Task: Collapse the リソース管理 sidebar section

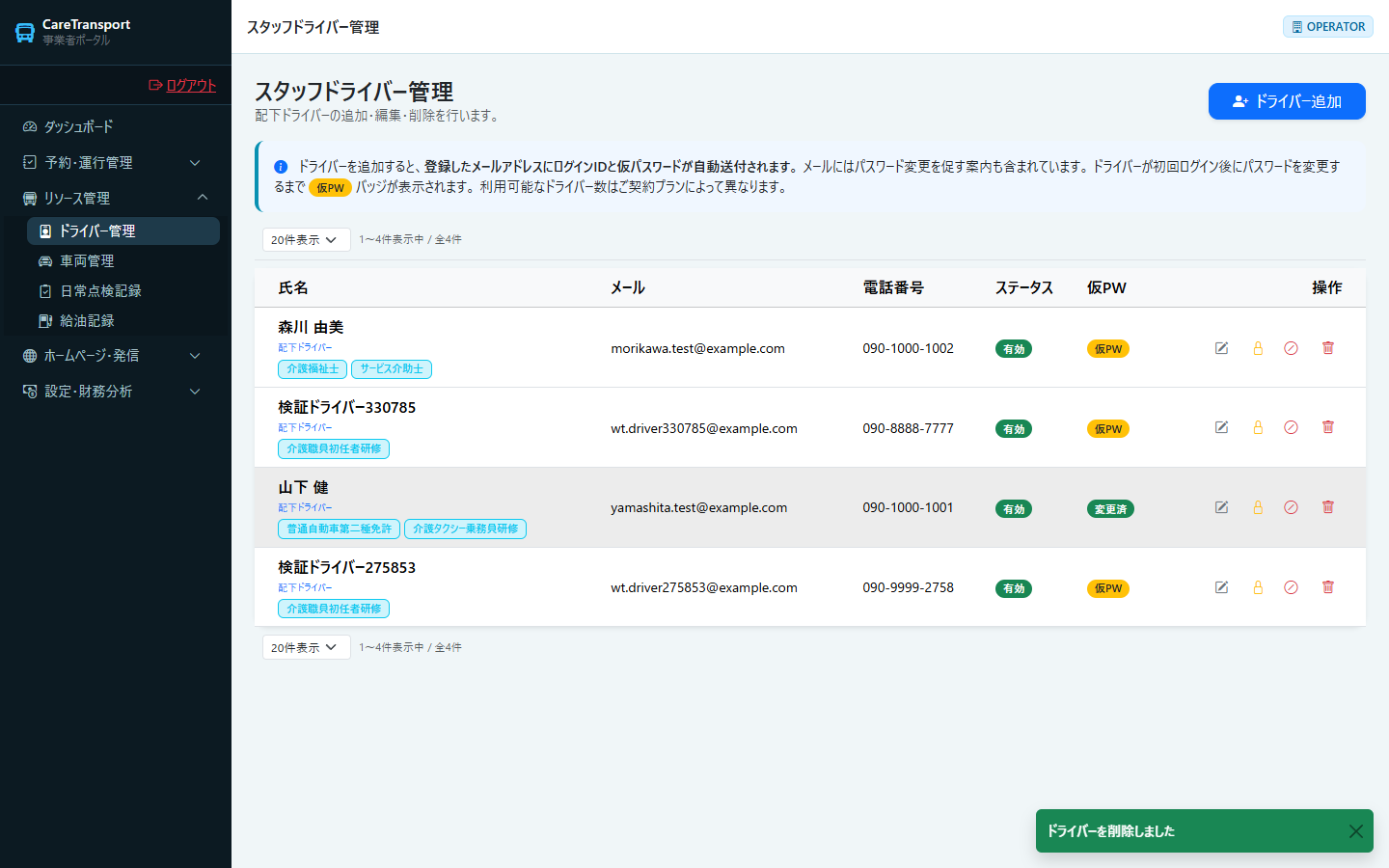Action: [112, 198]
